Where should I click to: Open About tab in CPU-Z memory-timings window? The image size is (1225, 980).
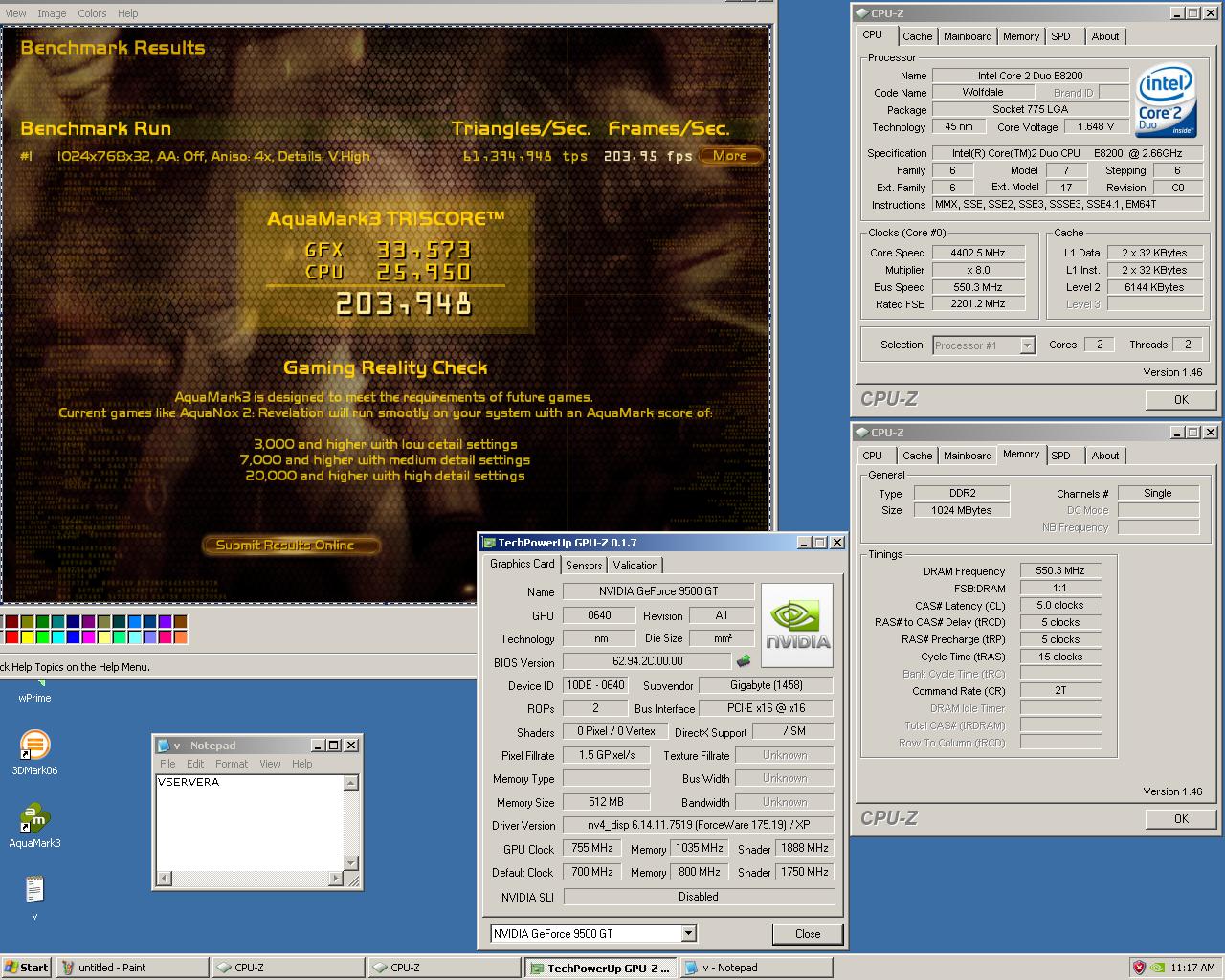[1105, 456]
